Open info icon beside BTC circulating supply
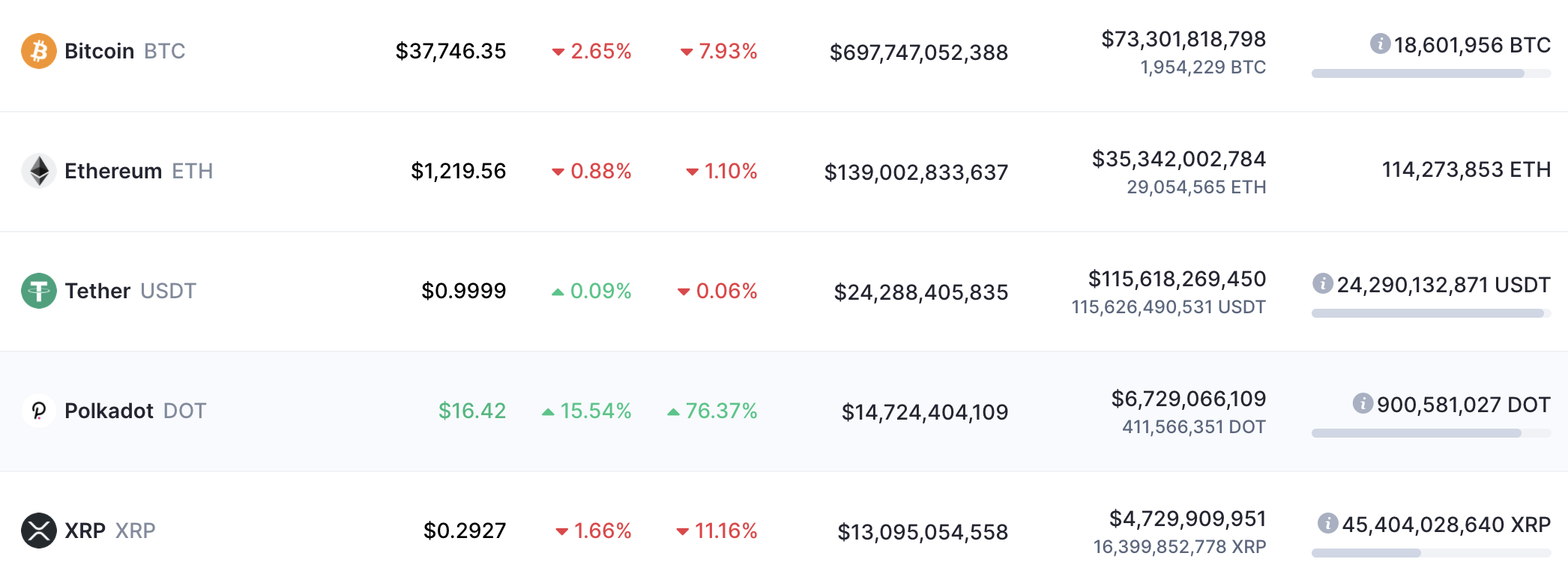 [x=1380, y=43]
